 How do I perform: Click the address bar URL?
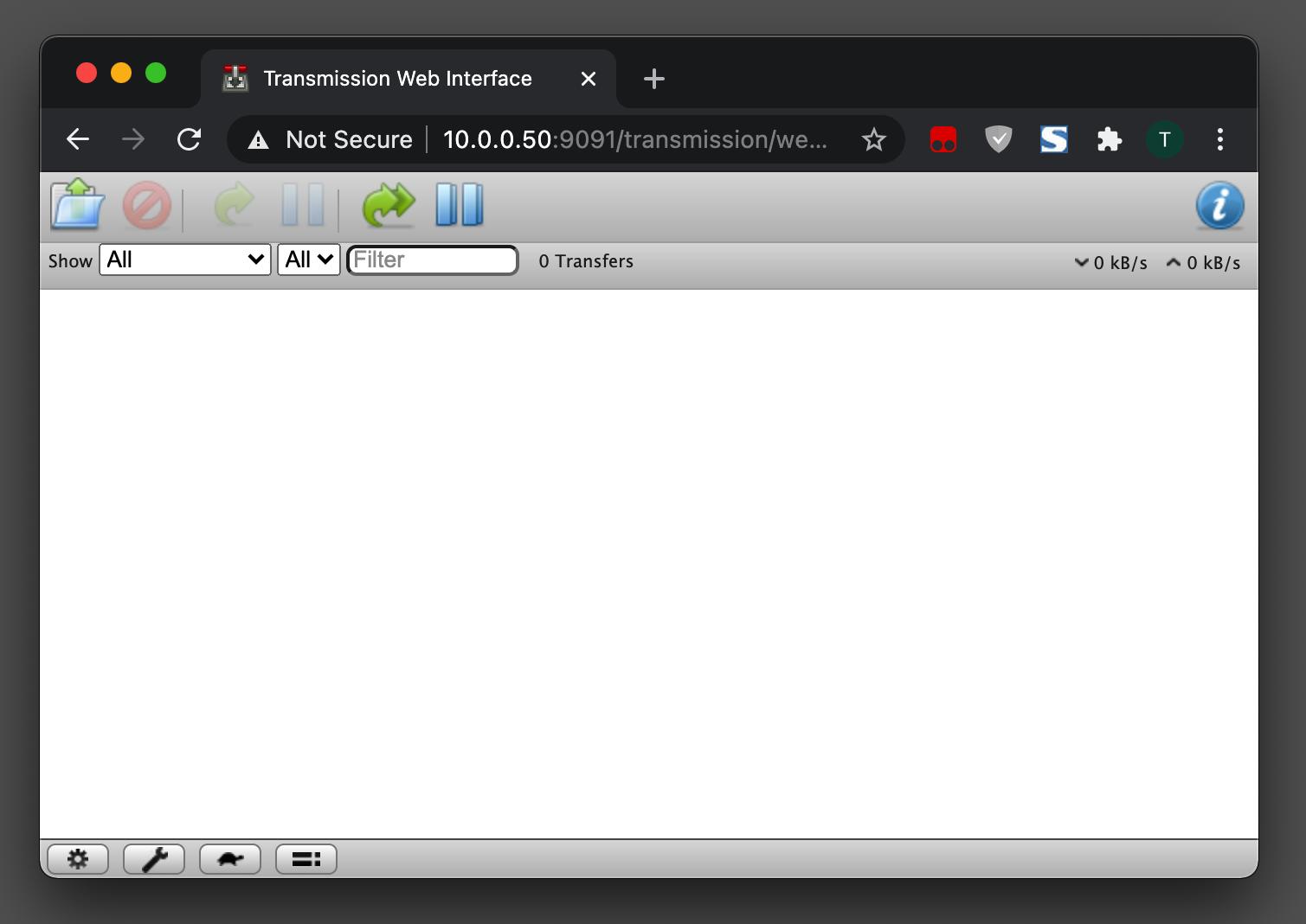click(635, 139)
